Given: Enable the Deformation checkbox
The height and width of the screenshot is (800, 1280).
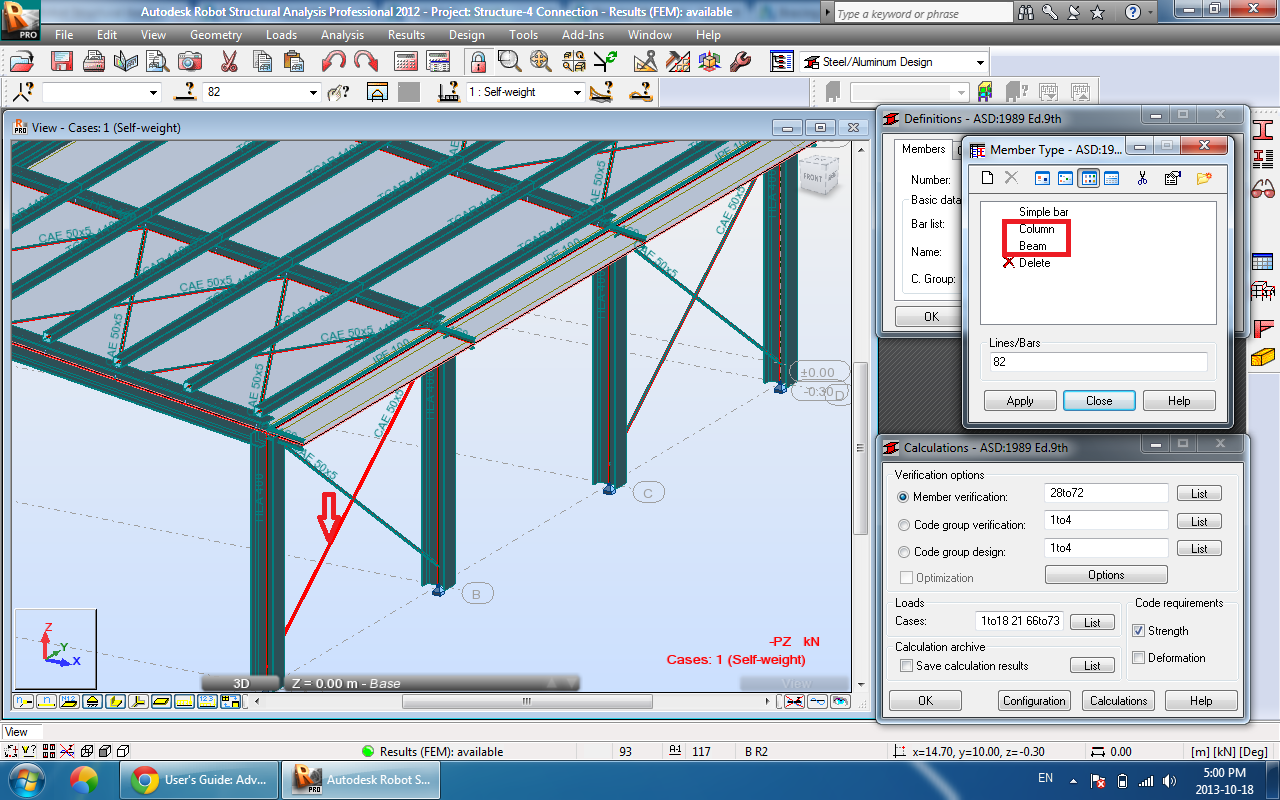Looking at the screenshot, I should (1138, 658).
